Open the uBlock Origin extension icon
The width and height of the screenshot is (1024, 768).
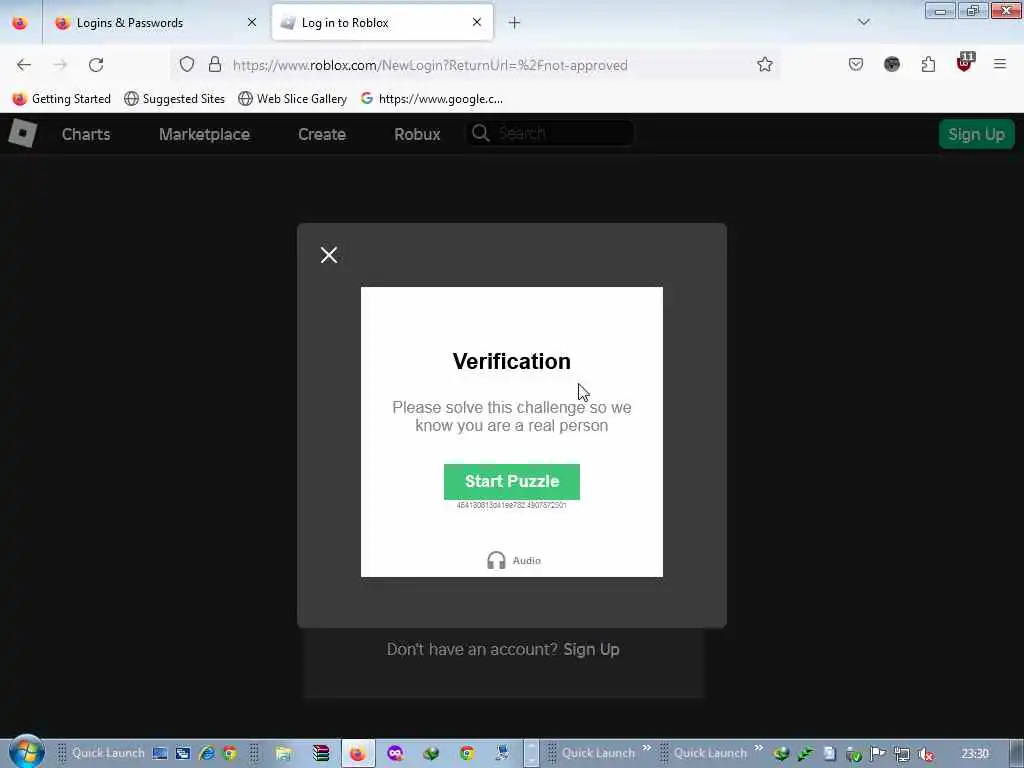[965, 63]
